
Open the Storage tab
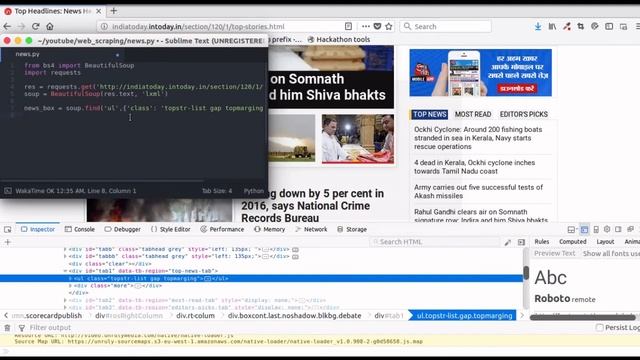pyautogui.click(x=352, y=229)
